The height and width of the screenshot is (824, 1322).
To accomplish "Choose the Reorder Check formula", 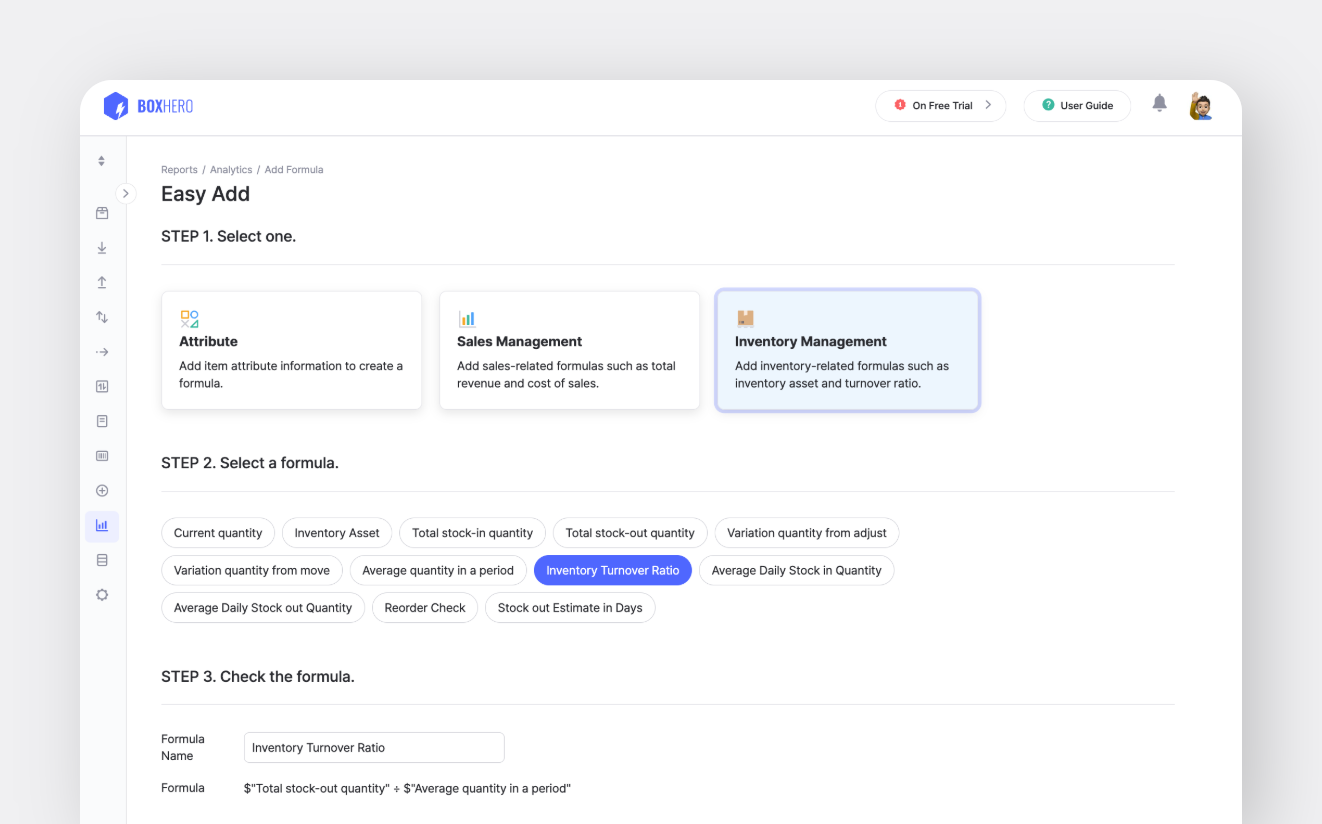I will point(425,607).
